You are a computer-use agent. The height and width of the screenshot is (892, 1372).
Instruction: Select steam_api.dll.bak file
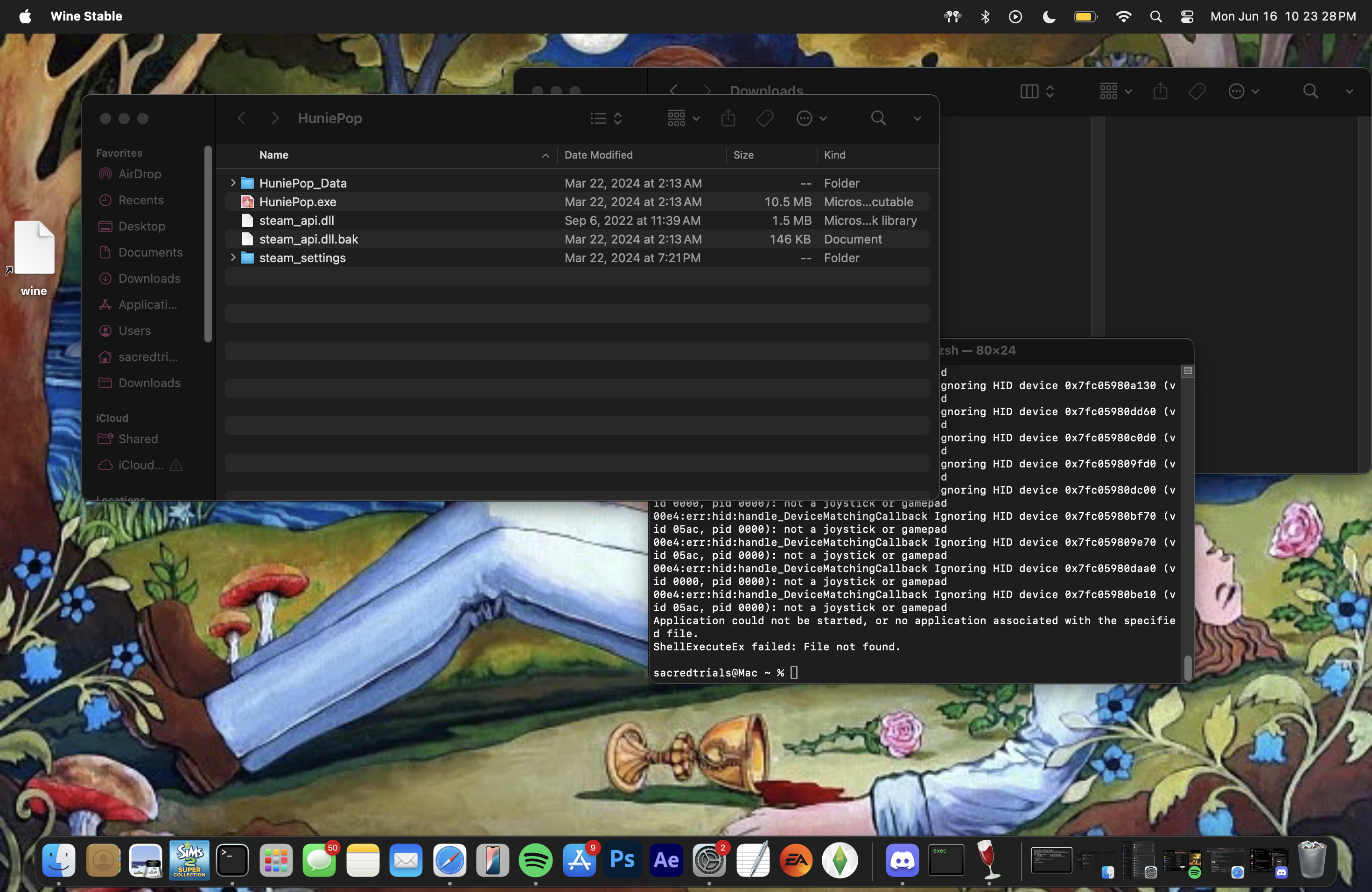tap(577, 238)
